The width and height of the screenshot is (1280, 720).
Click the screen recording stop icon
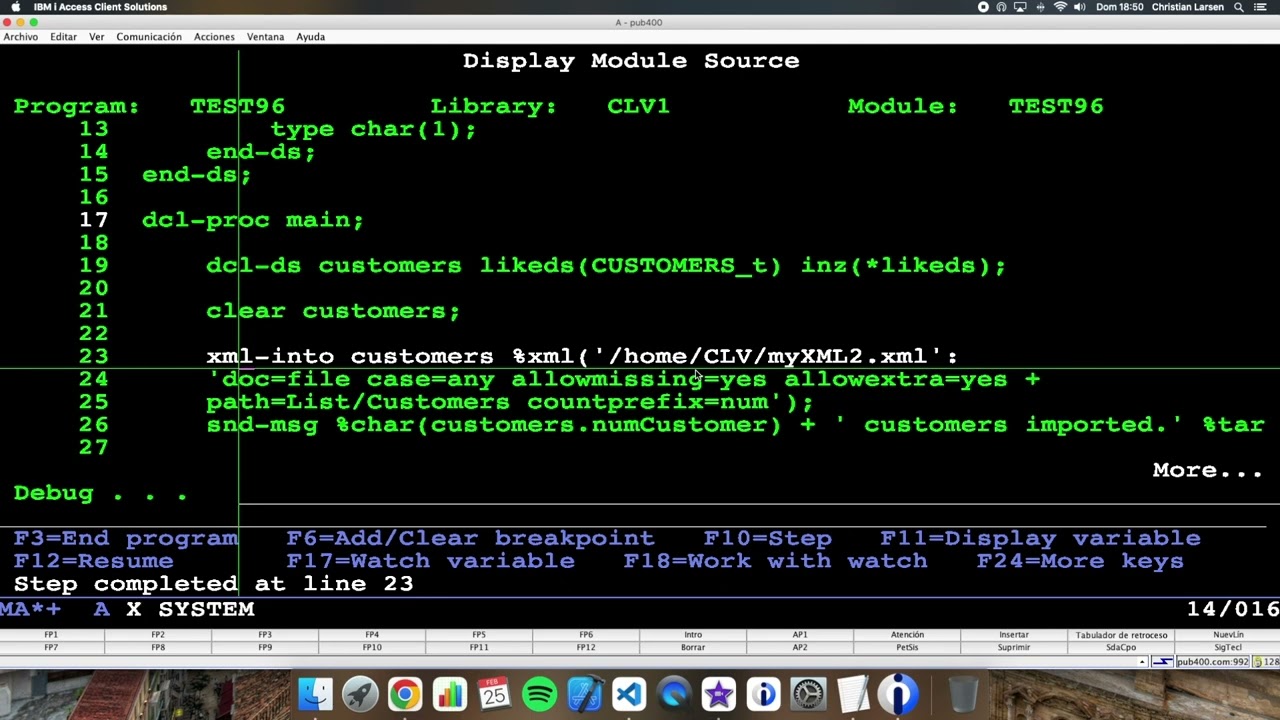pyautogui.click(x=983, y=7)
